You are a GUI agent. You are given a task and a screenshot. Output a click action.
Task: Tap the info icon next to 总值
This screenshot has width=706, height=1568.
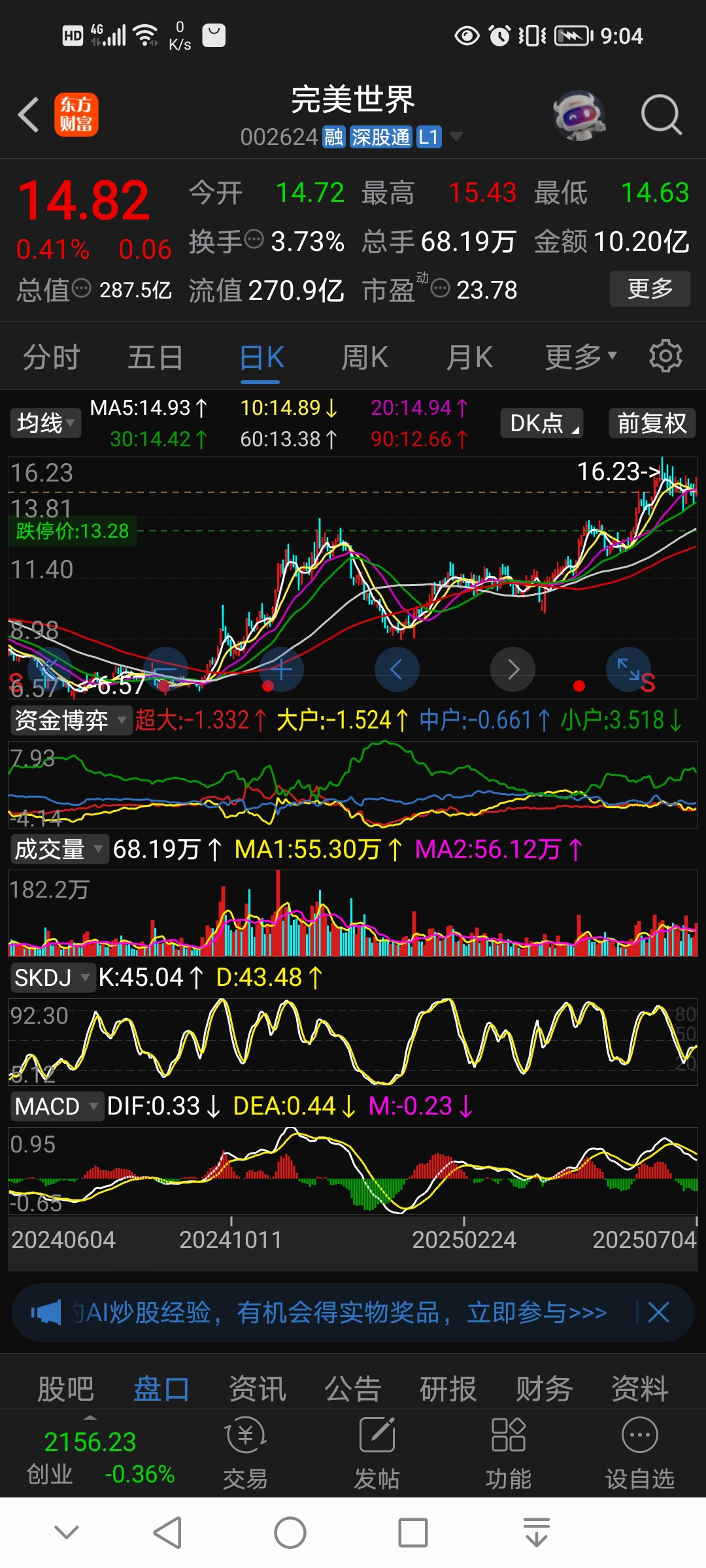[81, 288]
